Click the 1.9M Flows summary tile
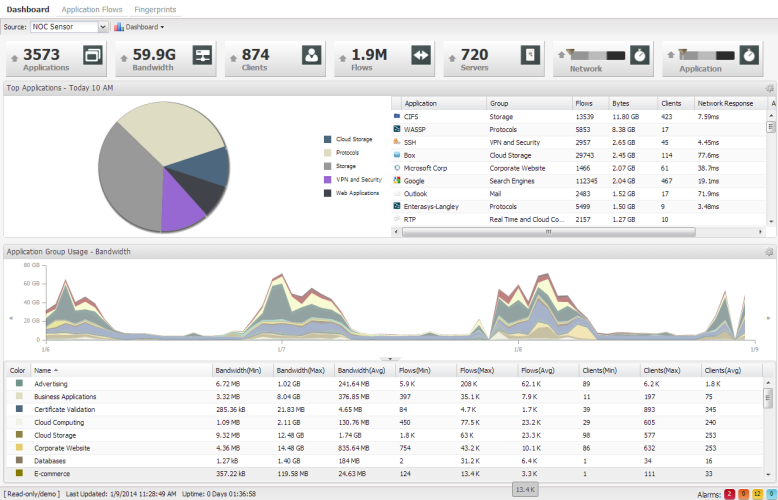Viewport: 778px width, 500px height. (384, 59)
